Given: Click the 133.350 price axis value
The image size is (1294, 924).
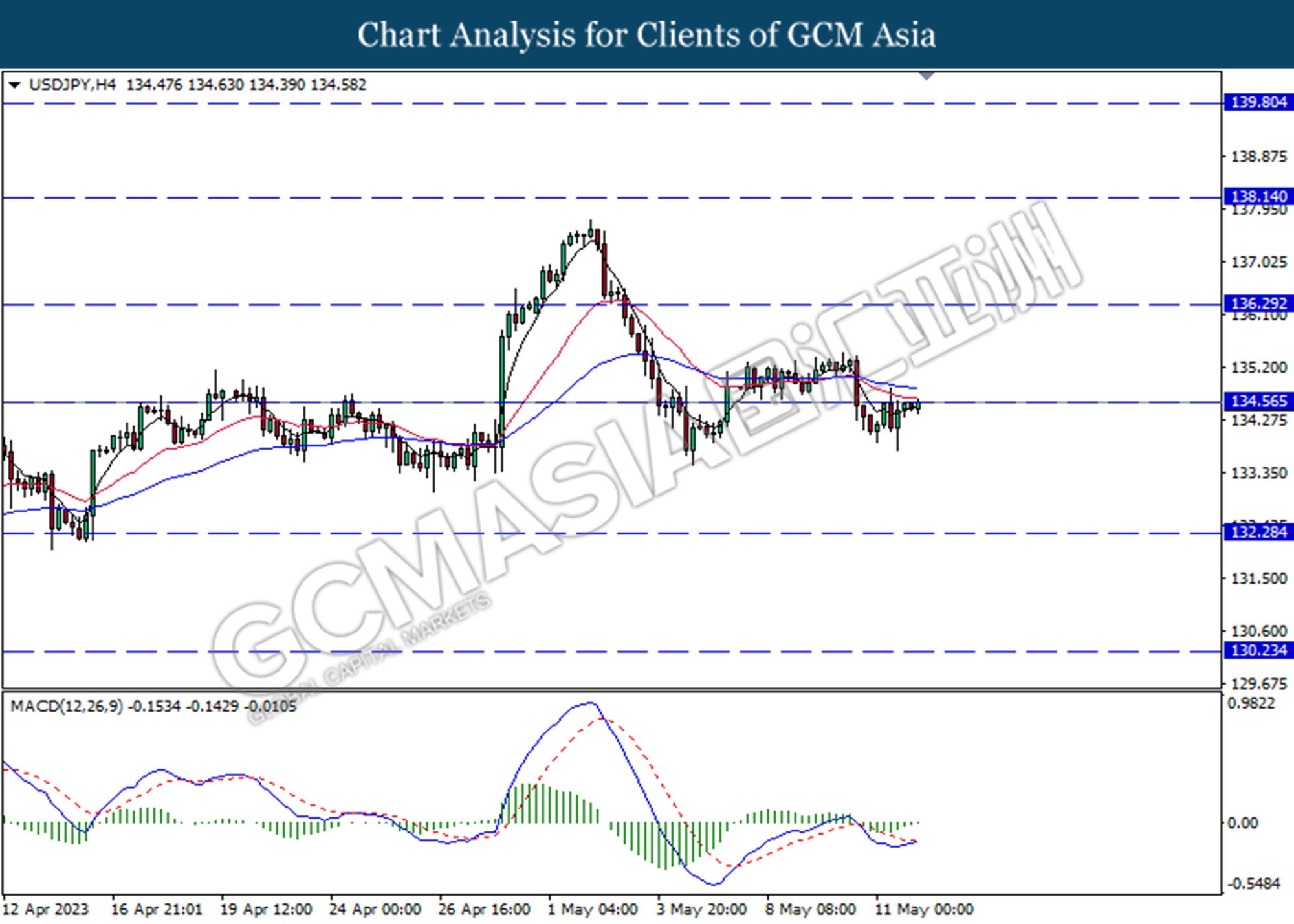Looking at the screenshot, I should (1258, 473).
